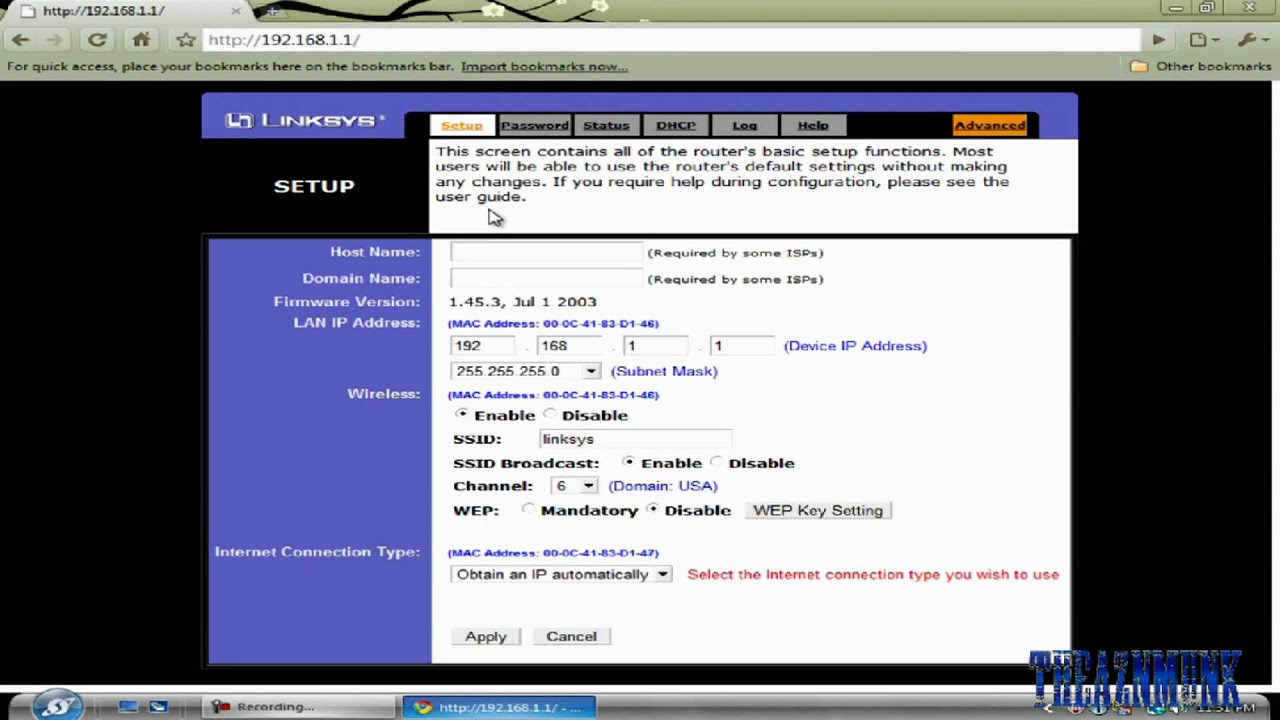The image size is (1280, 720).
Task: Click the (Subnet Mask) label
Action: [x=664, y=371]
